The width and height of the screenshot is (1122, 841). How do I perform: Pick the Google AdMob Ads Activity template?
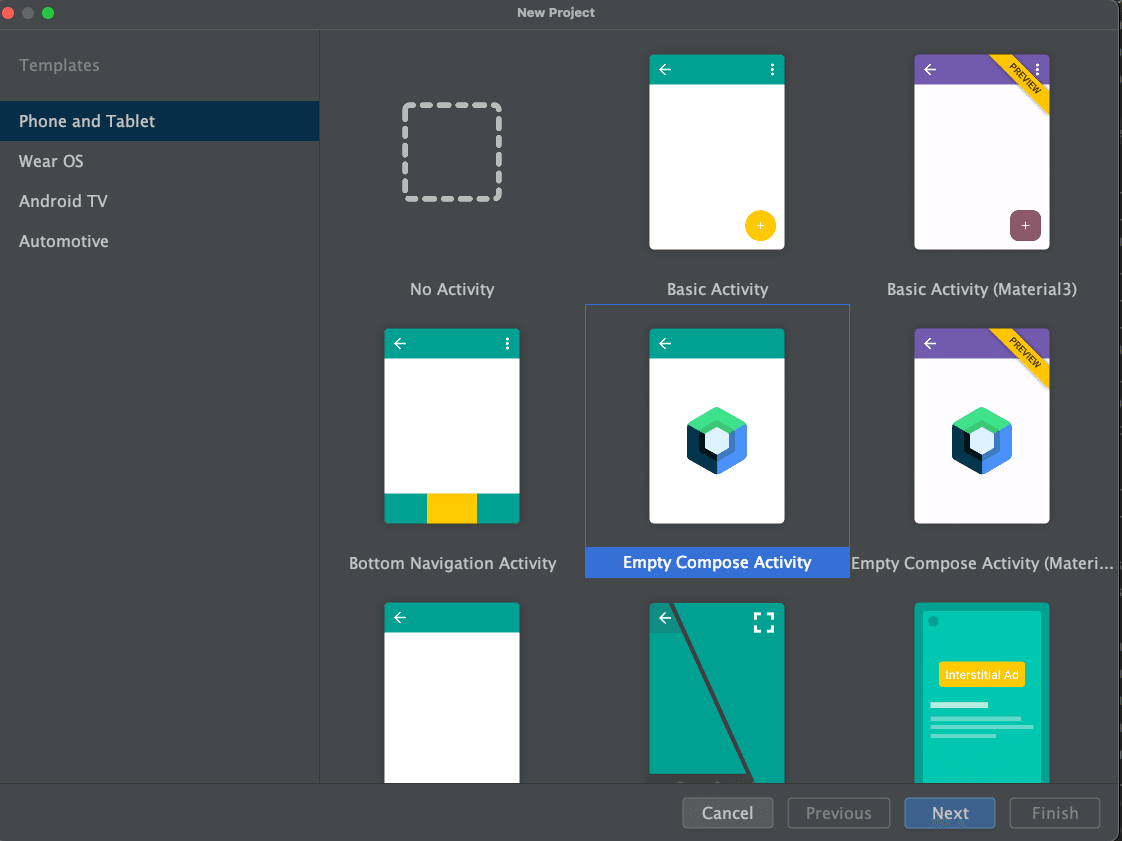click(x=981, y=692)
